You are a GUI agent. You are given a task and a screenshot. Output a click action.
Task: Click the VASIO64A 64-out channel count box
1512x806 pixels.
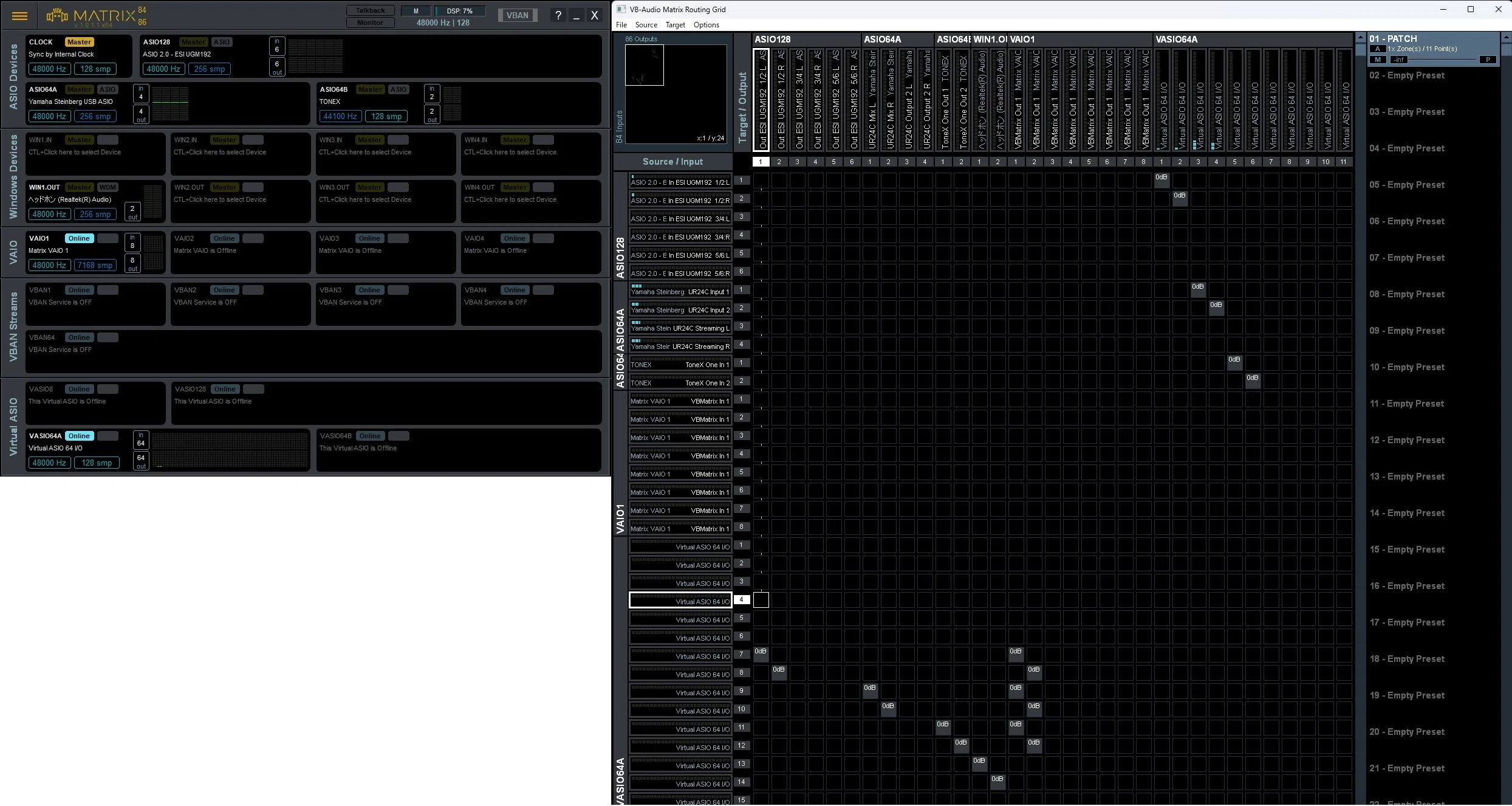(141, 461)
